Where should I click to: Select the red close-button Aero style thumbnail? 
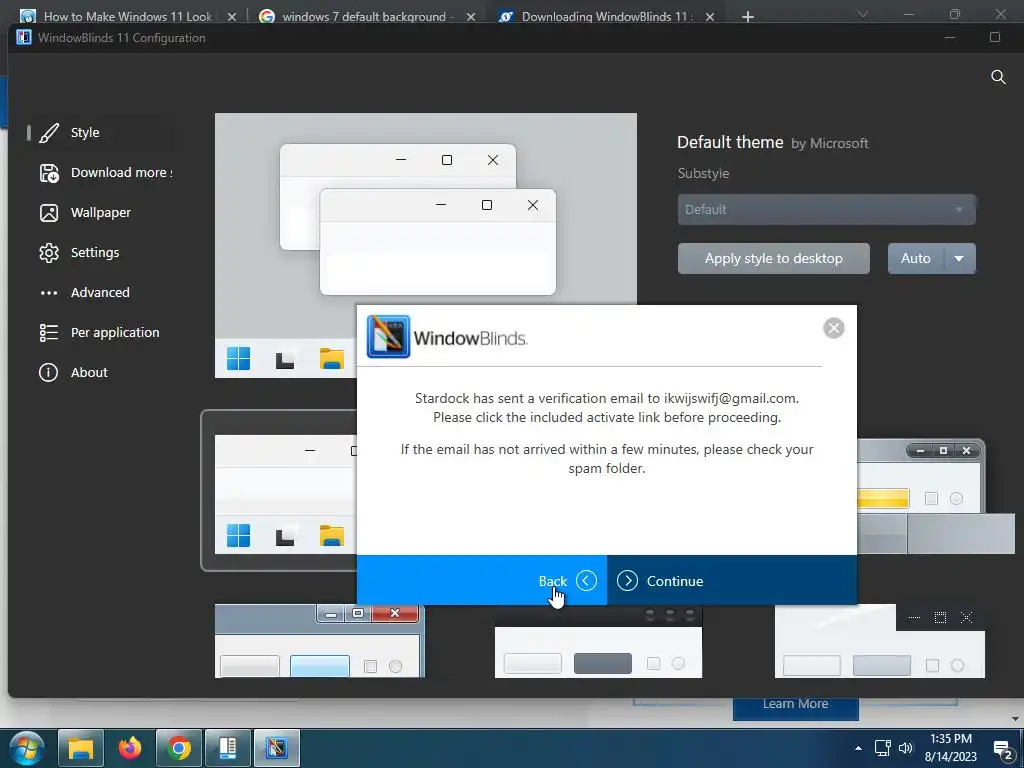point(319,641)
